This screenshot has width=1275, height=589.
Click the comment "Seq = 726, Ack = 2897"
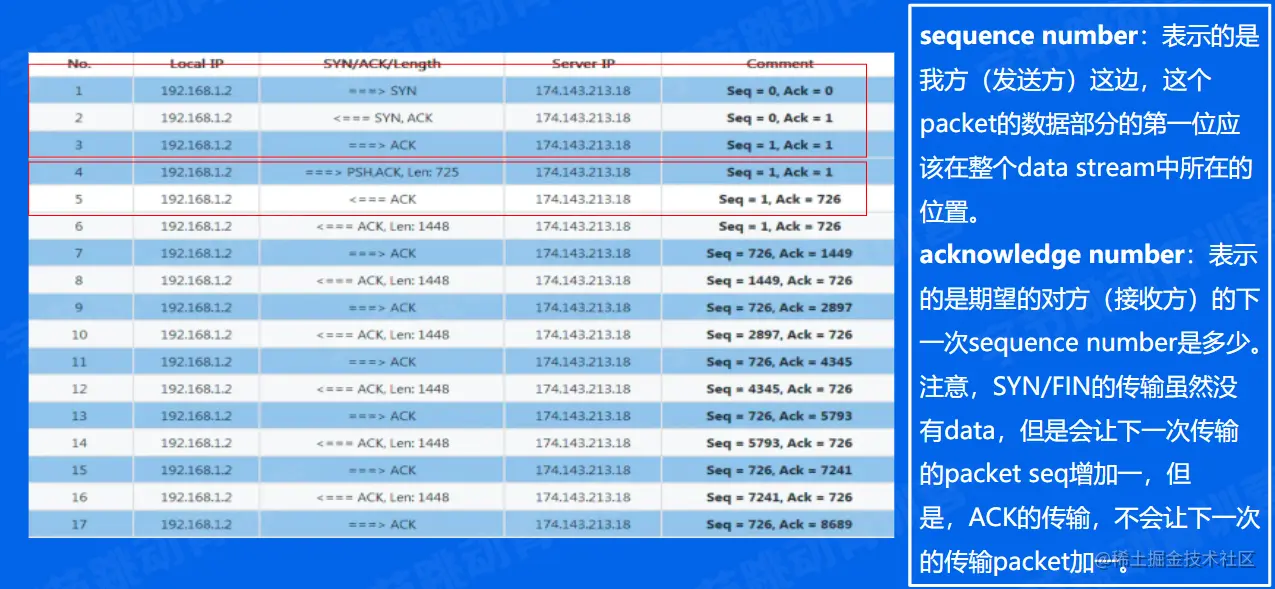(780, 307)
